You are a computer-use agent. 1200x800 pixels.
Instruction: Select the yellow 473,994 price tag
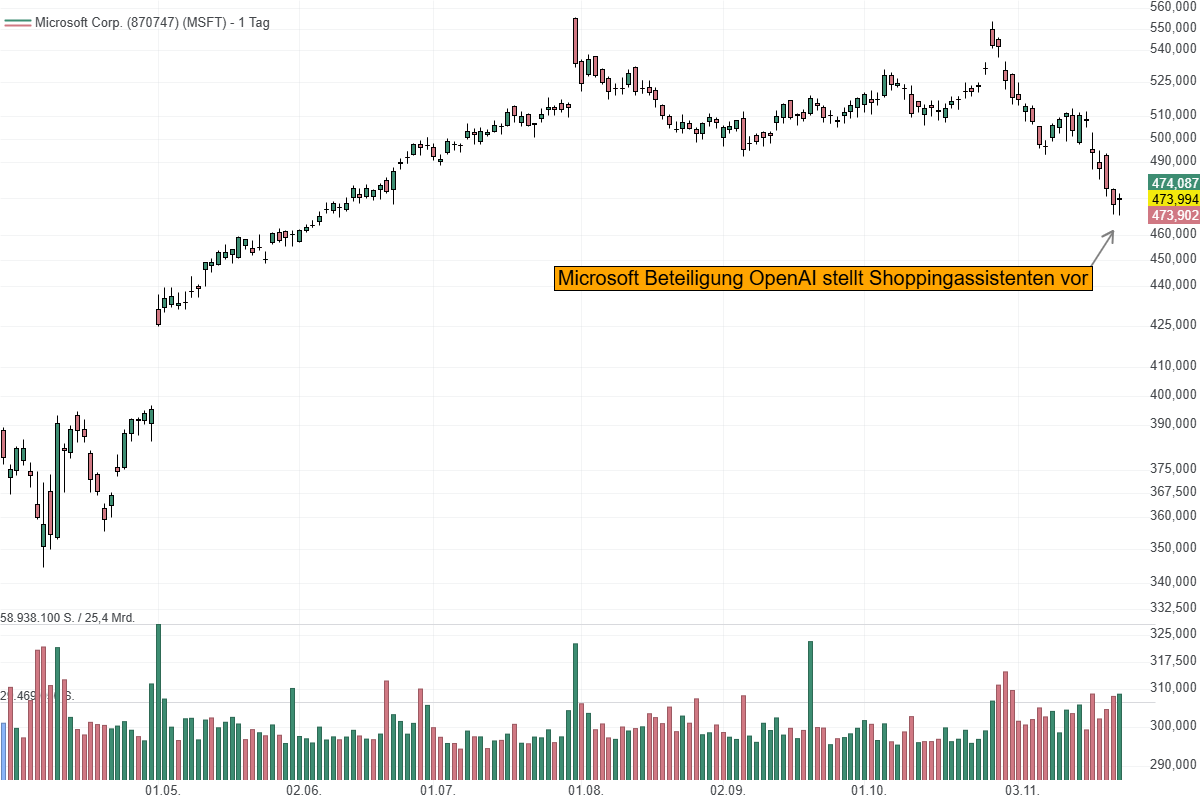pyautogui.click(x=1174, y=199)
